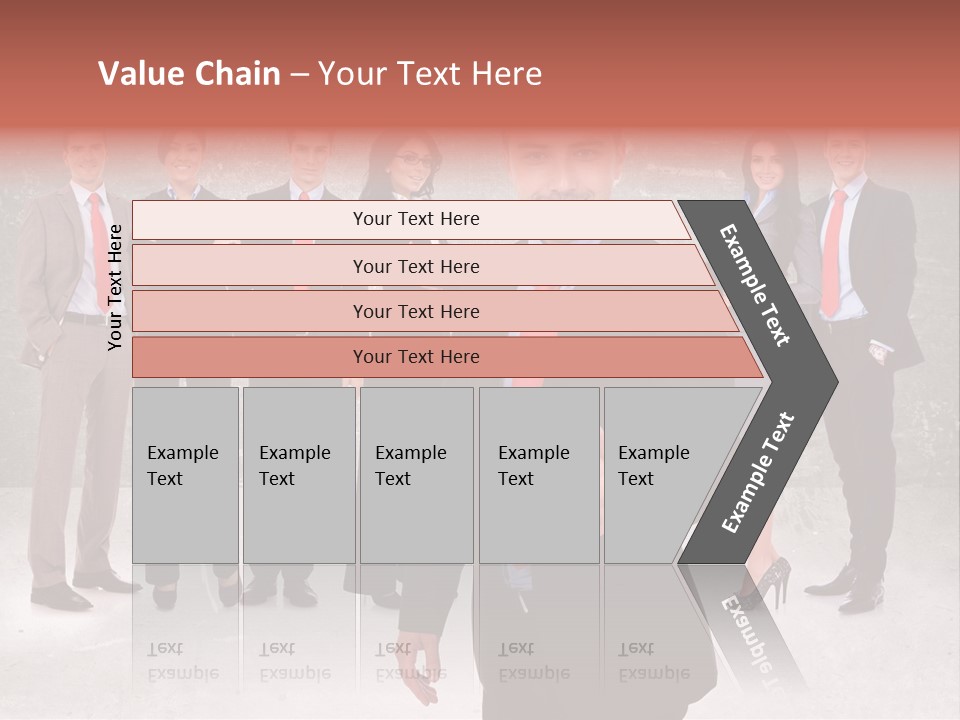Image resolution: width=960 pixels, height=720 pixels.
Task: Select the second 'Your Text Here' bar
Action: tap(415, 266)
